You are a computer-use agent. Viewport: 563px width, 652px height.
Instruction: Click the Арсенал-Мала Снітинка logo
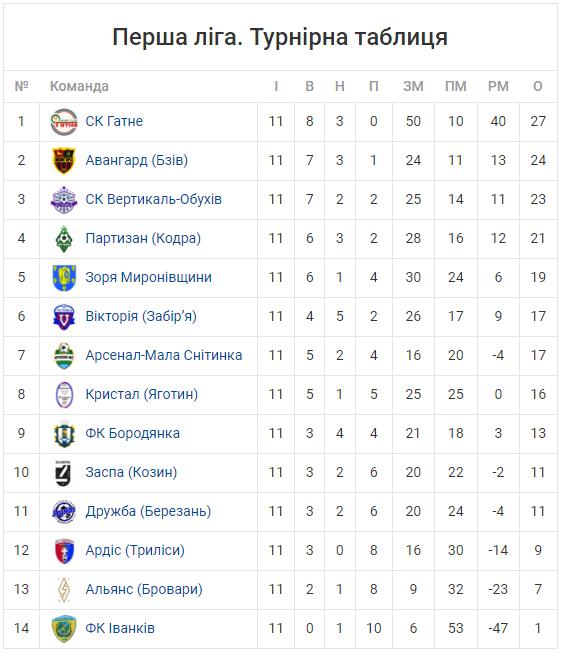click(64, 356)
